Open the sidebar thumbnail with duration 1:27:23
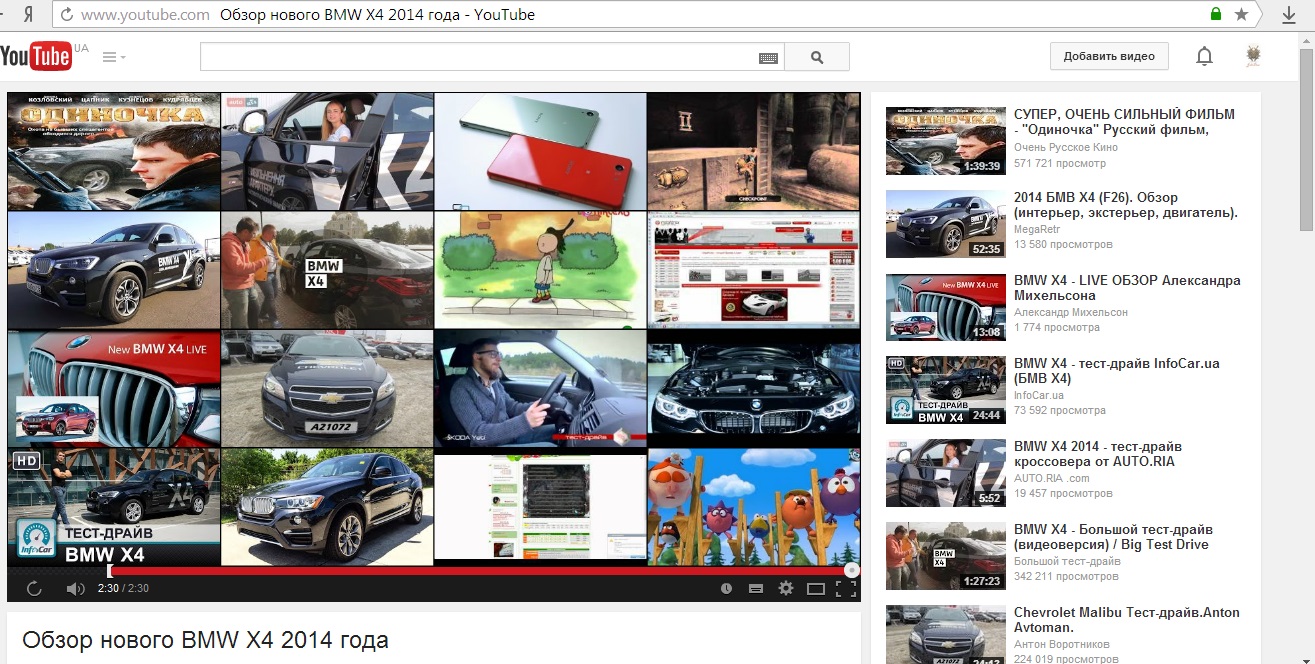 [x=946, y=556]
